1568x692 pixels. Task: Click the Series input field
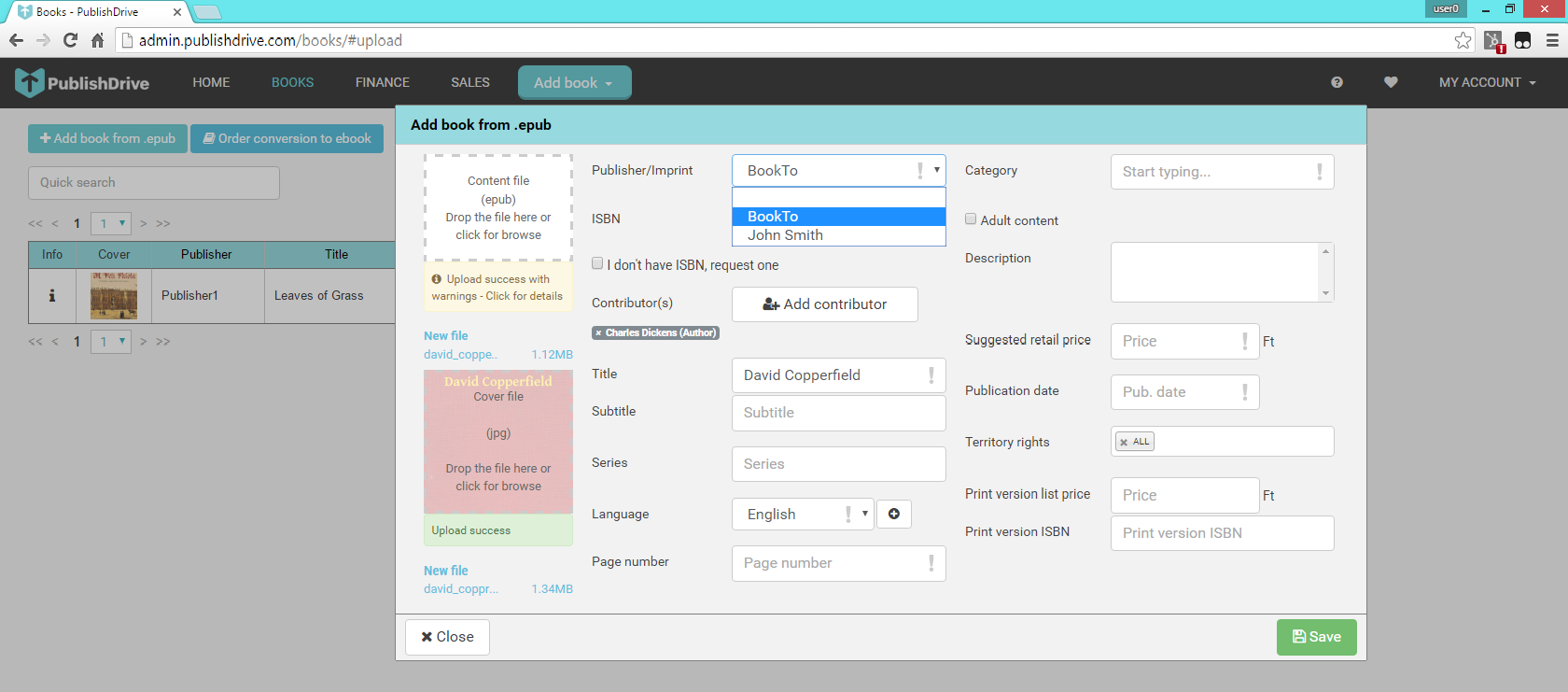pos(839,464)
